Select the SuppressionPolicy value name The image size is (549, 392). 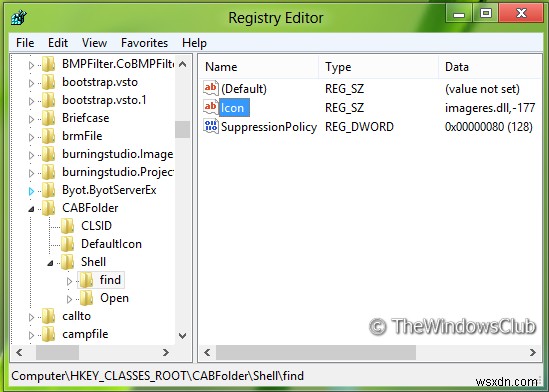(x=269, y=127)
